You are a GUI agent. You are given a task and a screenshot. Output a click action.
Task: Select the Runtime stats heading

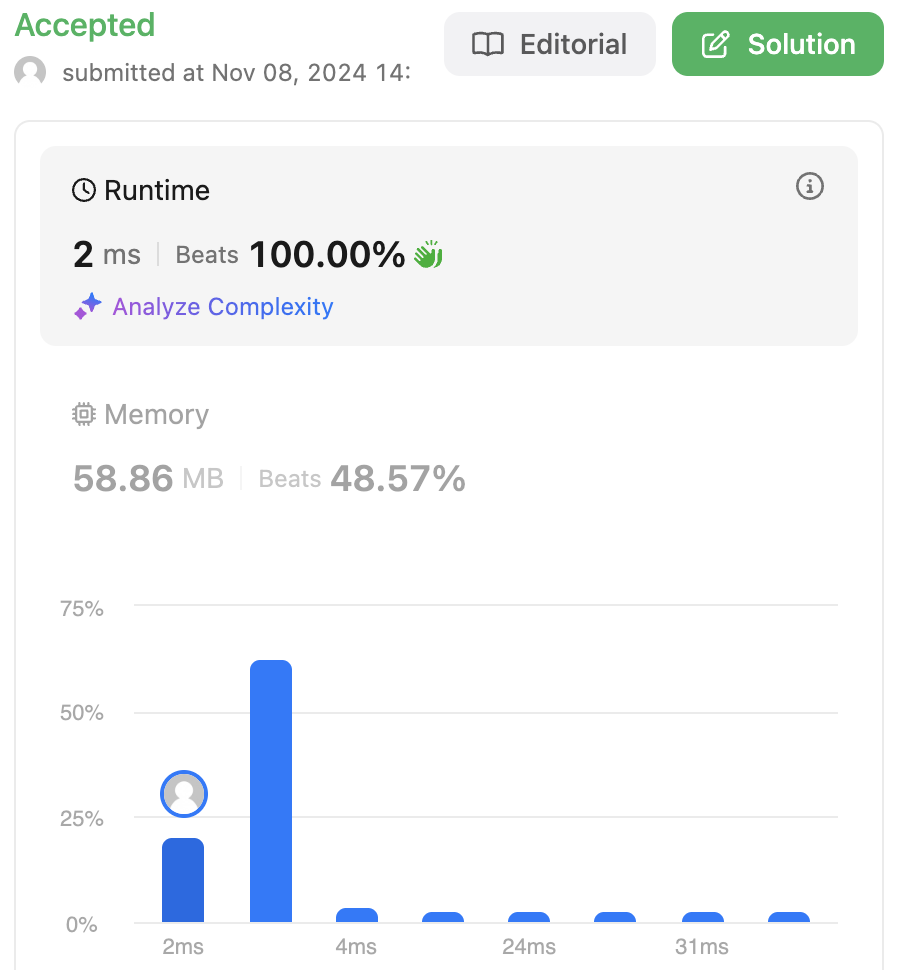pos(156,190)
